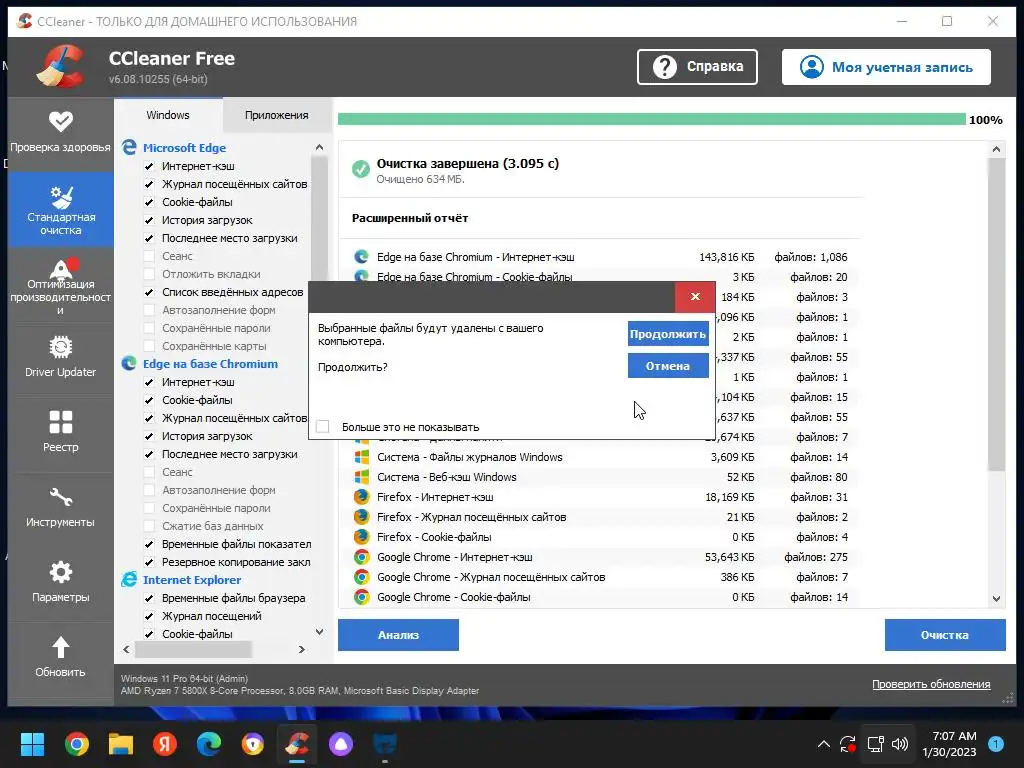The image size is (1024, 768).
Task: Click Анализ button
Action: 398,635
